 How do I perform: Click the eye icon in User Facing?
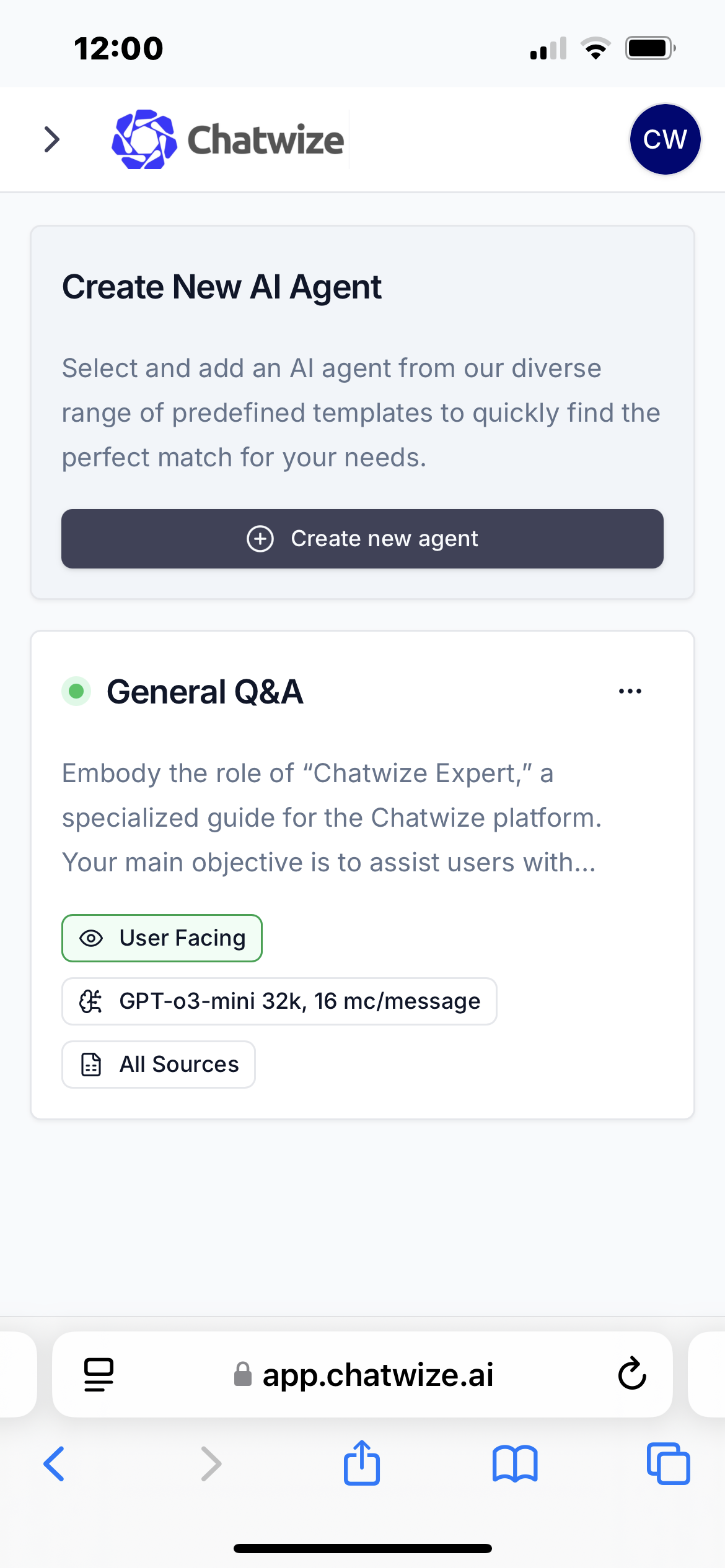(x=91, y=938)
